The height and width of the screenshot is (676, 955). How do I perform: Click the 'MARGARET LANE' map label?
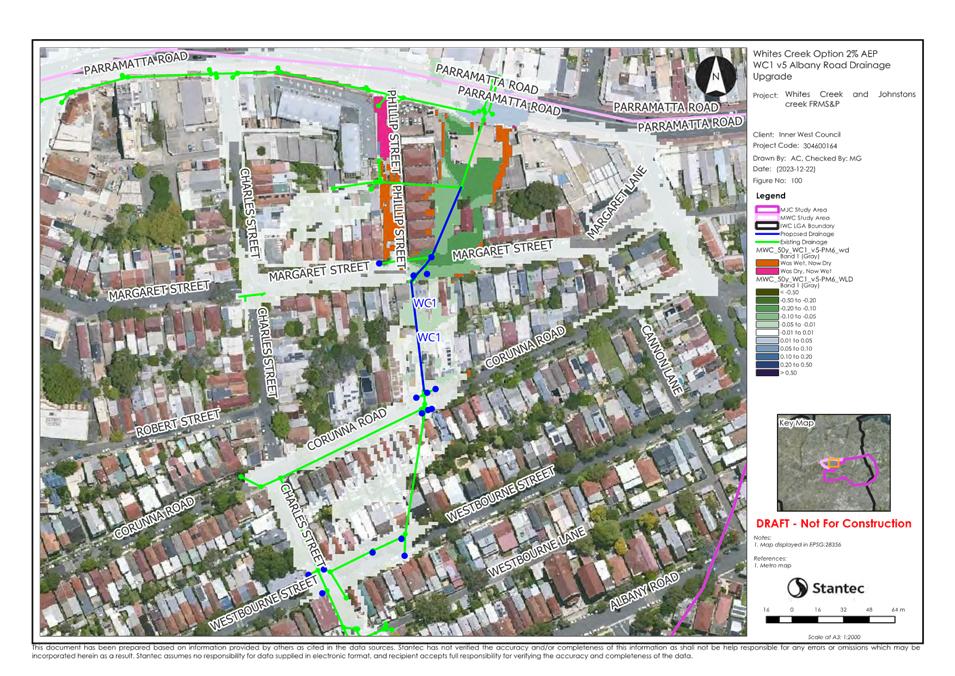point(616,202)
